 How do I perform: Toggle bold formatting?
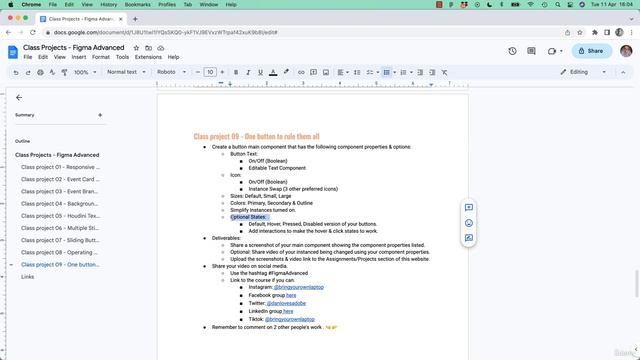tap(236, 72)
